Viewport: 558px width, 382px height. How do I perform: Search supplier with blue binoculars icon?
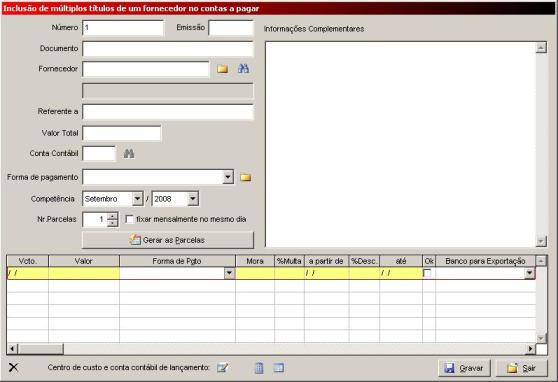pyautogui.click(x=243, y=68)
